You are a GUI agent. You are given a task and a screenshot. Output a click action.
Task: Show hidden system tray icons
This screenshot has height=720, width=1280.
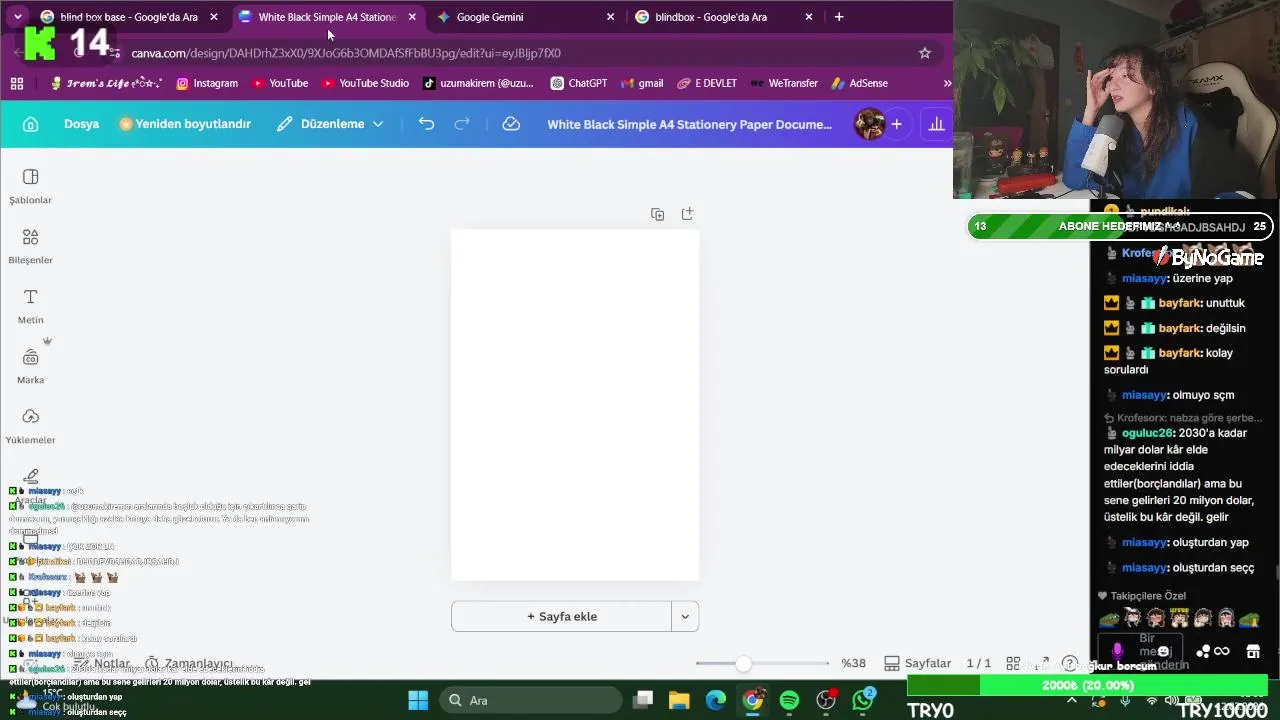click(1072, 700)
